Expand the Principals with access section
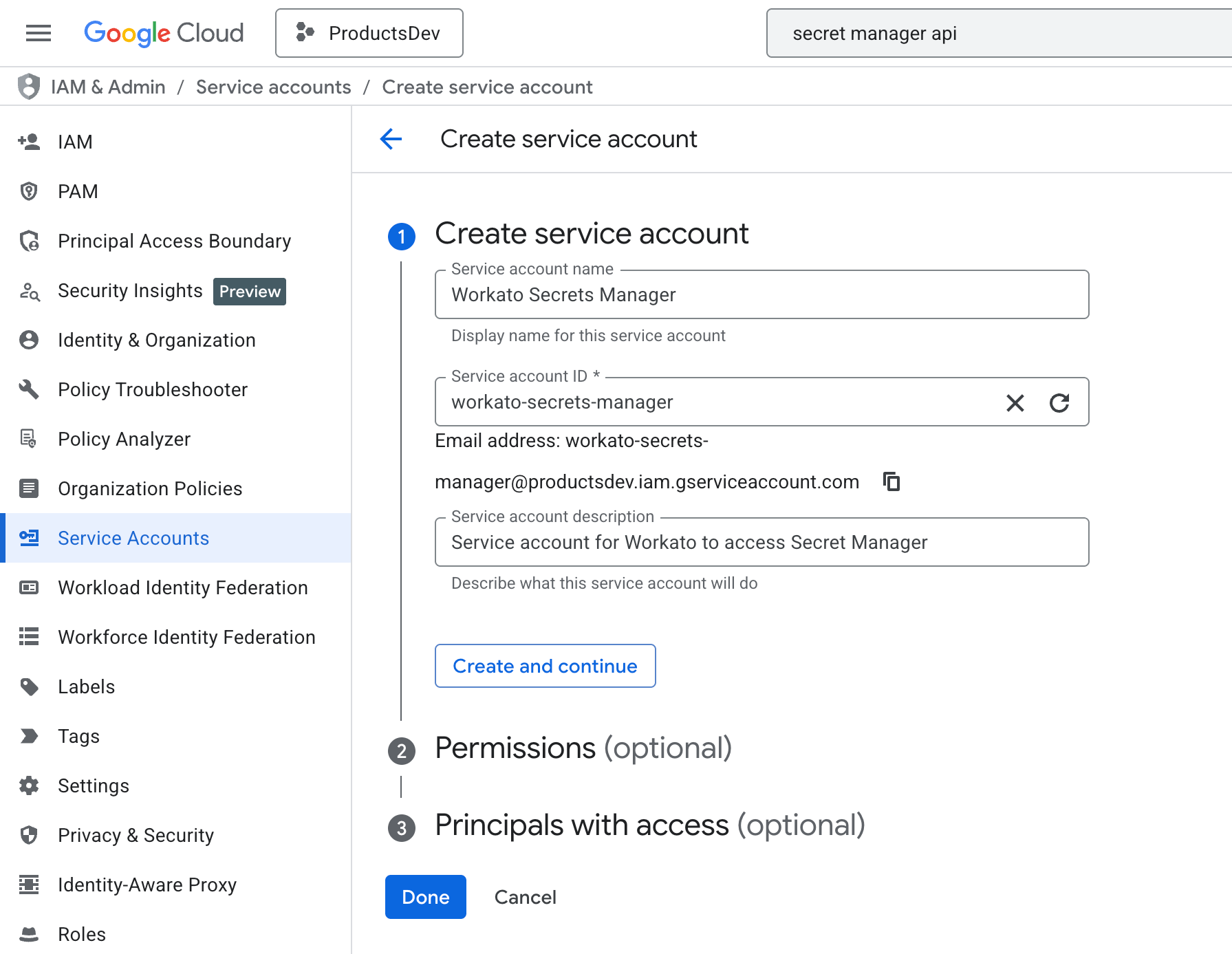The height and width of the screenshot is (954, 1232). pyautogui.click(x=649, y=825)
